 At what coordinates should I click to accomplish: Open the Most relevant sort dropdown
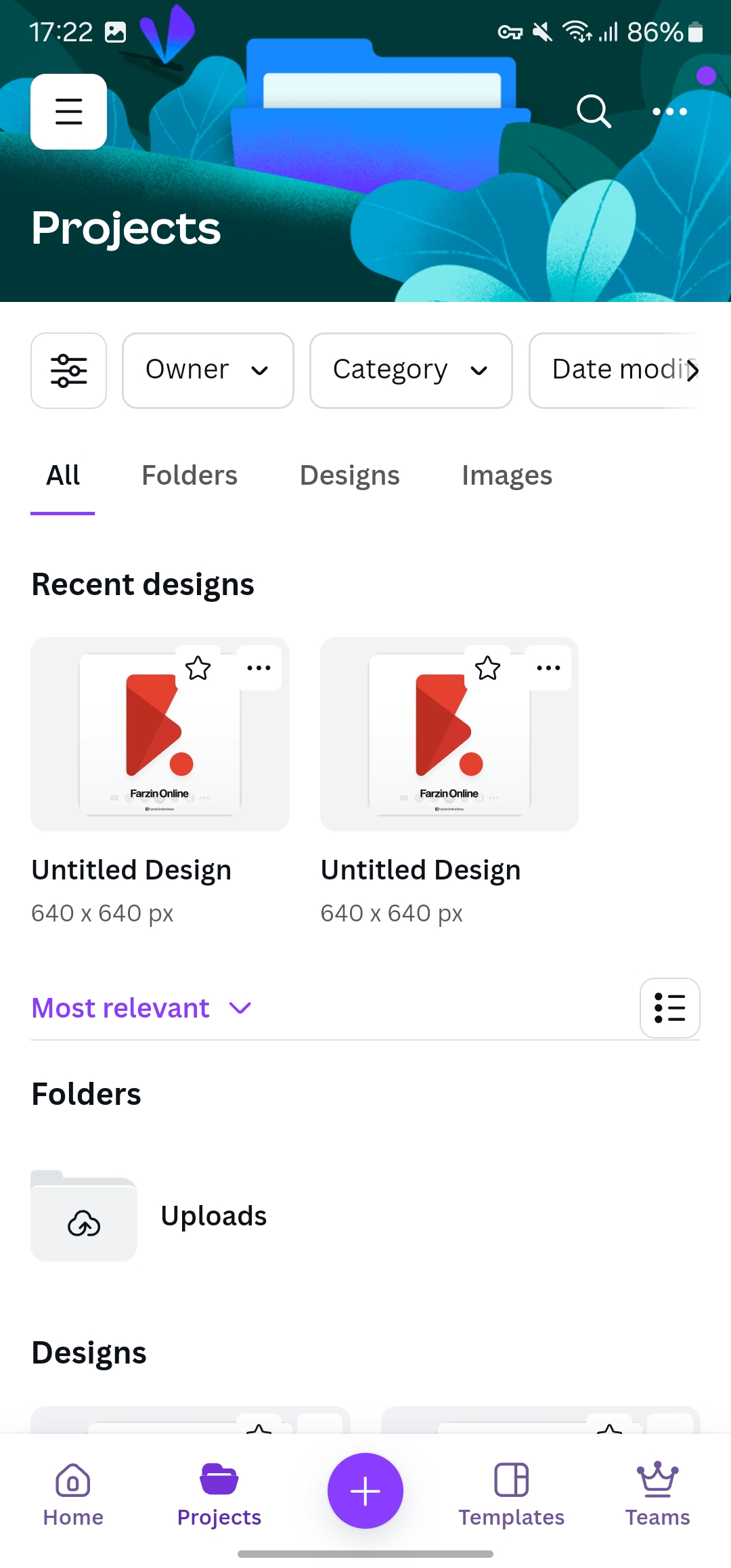[142, 1008]
